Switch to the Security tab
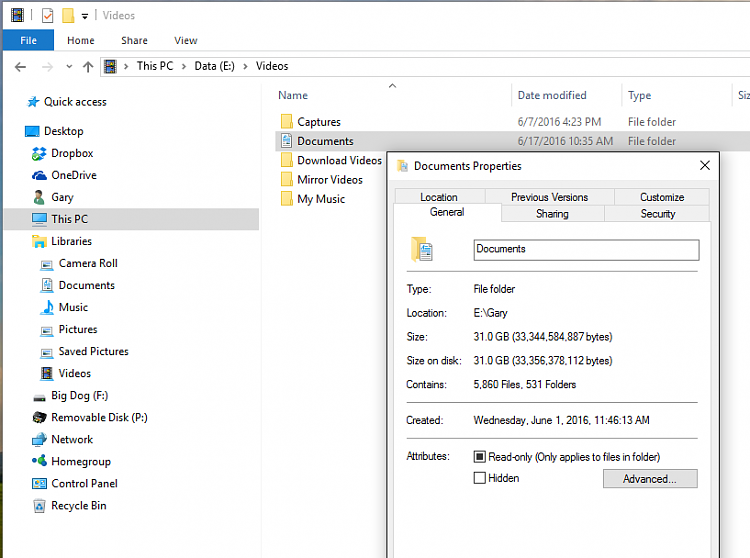The height and width of the screenshot is (558, 750). [657, 214]
